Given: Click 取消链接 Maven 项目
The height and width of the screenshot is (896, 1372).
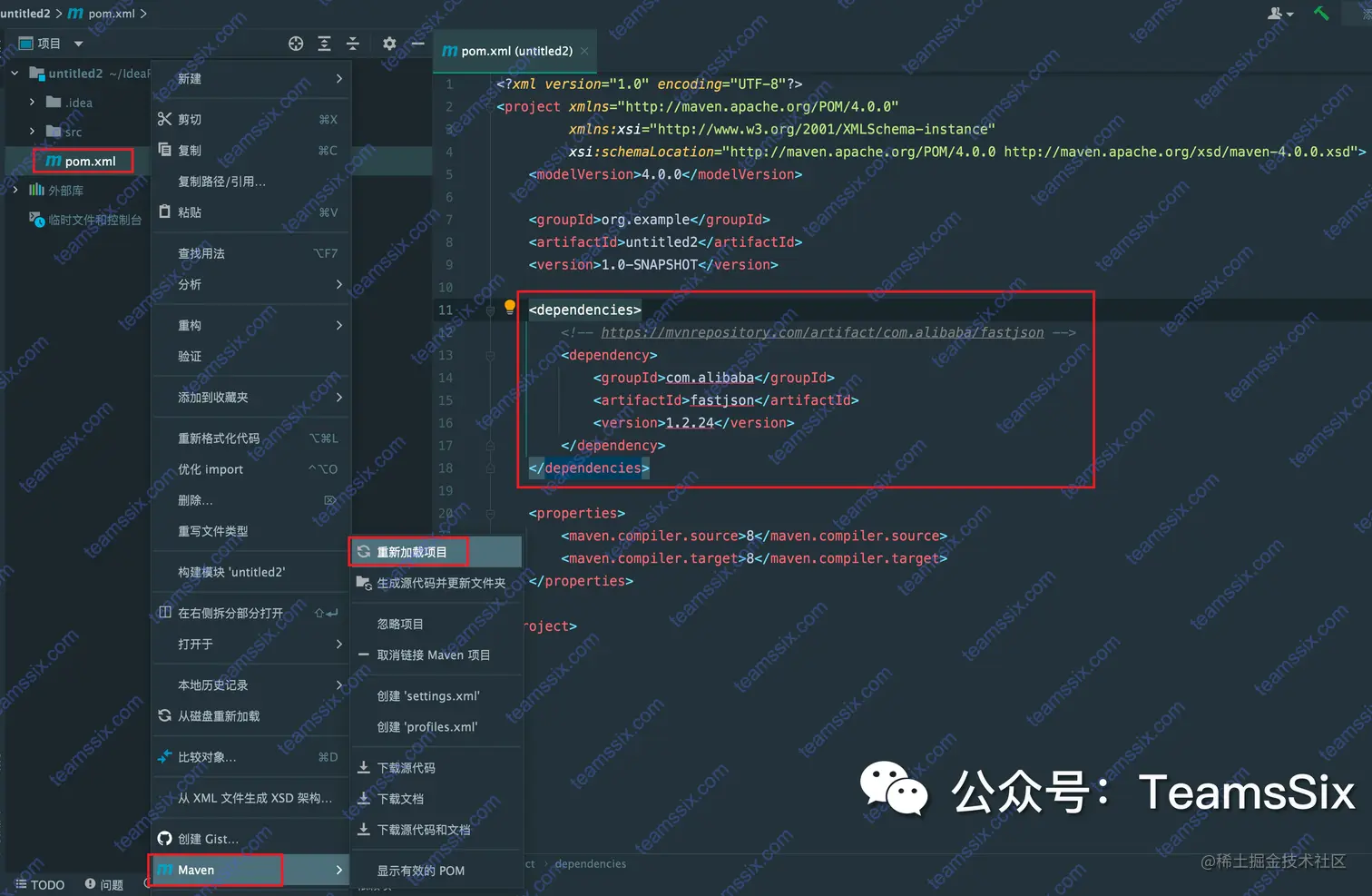Looking at the screenshot, I should (x=436, y=655).
